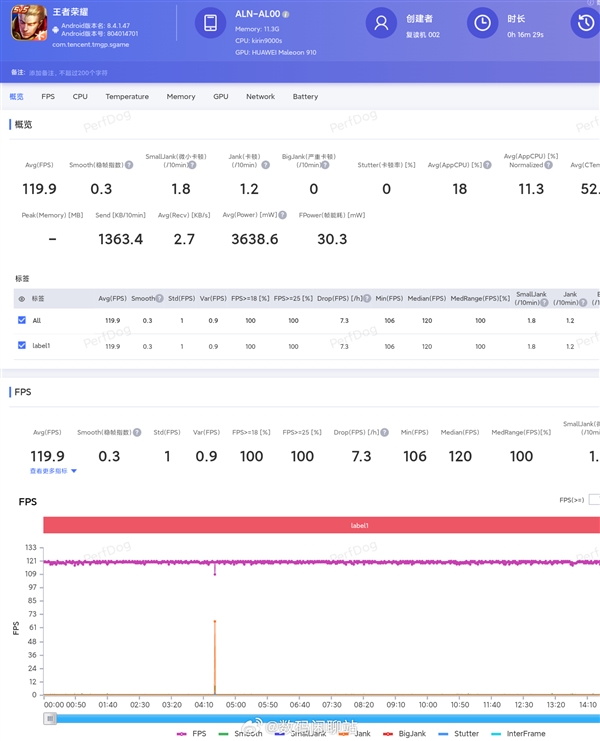Screen dimensions: 600x741
Task: Click the help icon beside Smooth in overview
Action: point(129,164)
